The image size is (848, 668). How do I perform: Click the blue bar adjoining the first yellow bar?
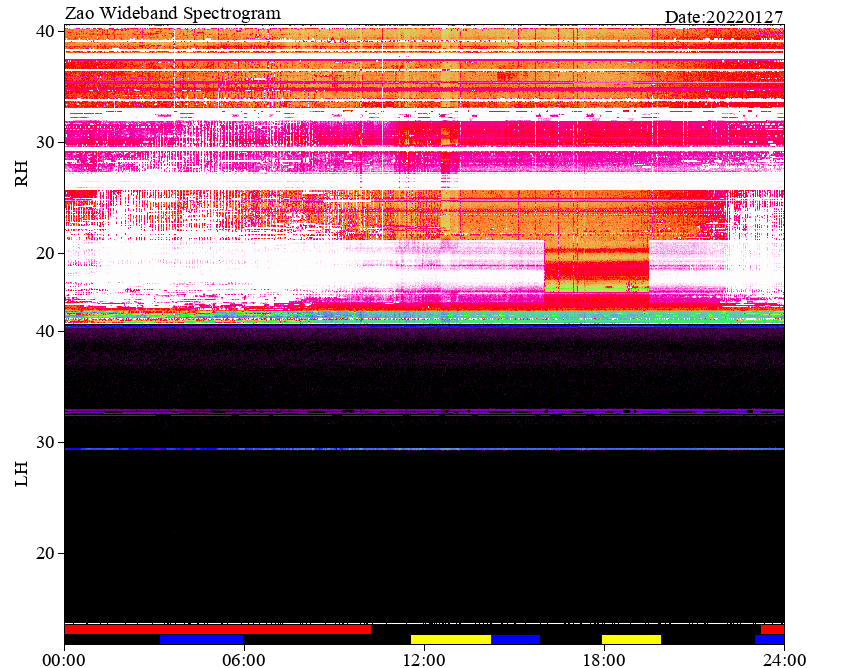pyautogui.click(x=515, y=639)
